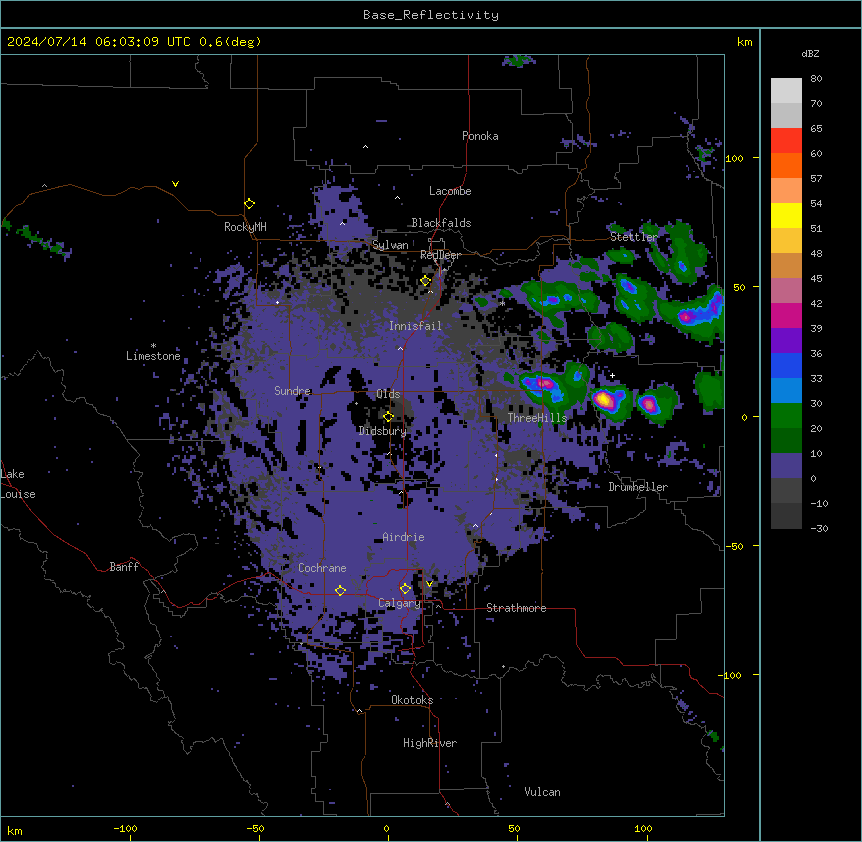Click the white plus marker northeast of ThreeHills
This screenshot has width=862, height=842.
click(612, 375)
